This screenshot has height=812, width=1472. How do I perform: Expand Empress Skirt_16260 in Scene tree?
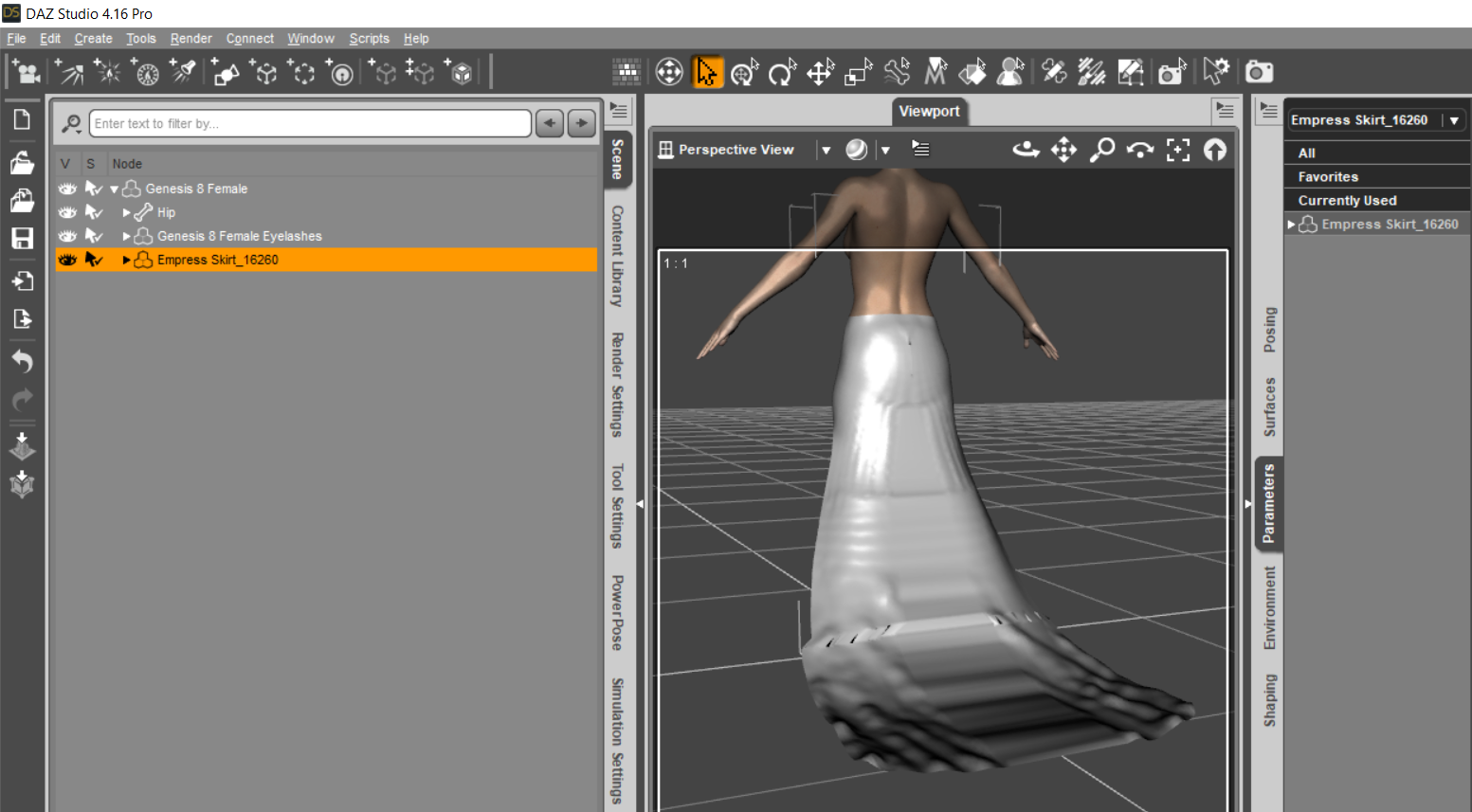127,260
